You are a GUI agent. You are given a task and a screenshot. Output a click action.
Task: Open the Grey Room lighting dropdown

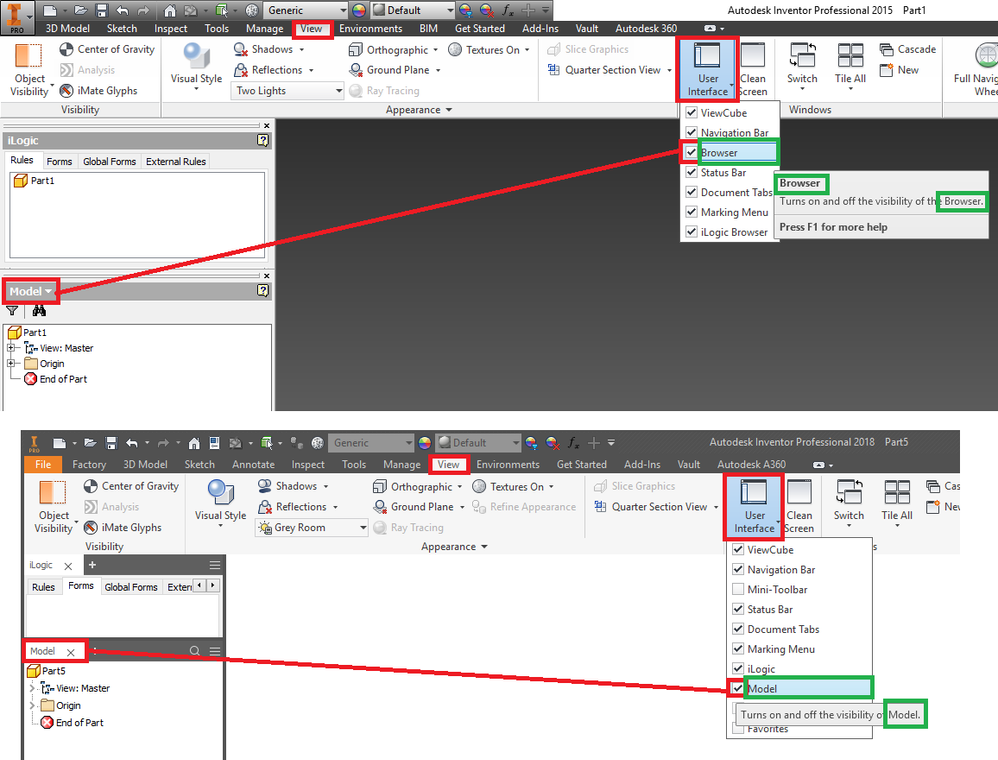coord(312,527)
